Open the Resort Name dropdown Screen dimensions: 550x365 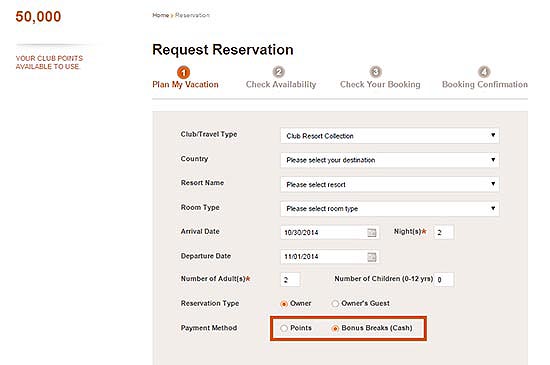[x=389, y=184]
